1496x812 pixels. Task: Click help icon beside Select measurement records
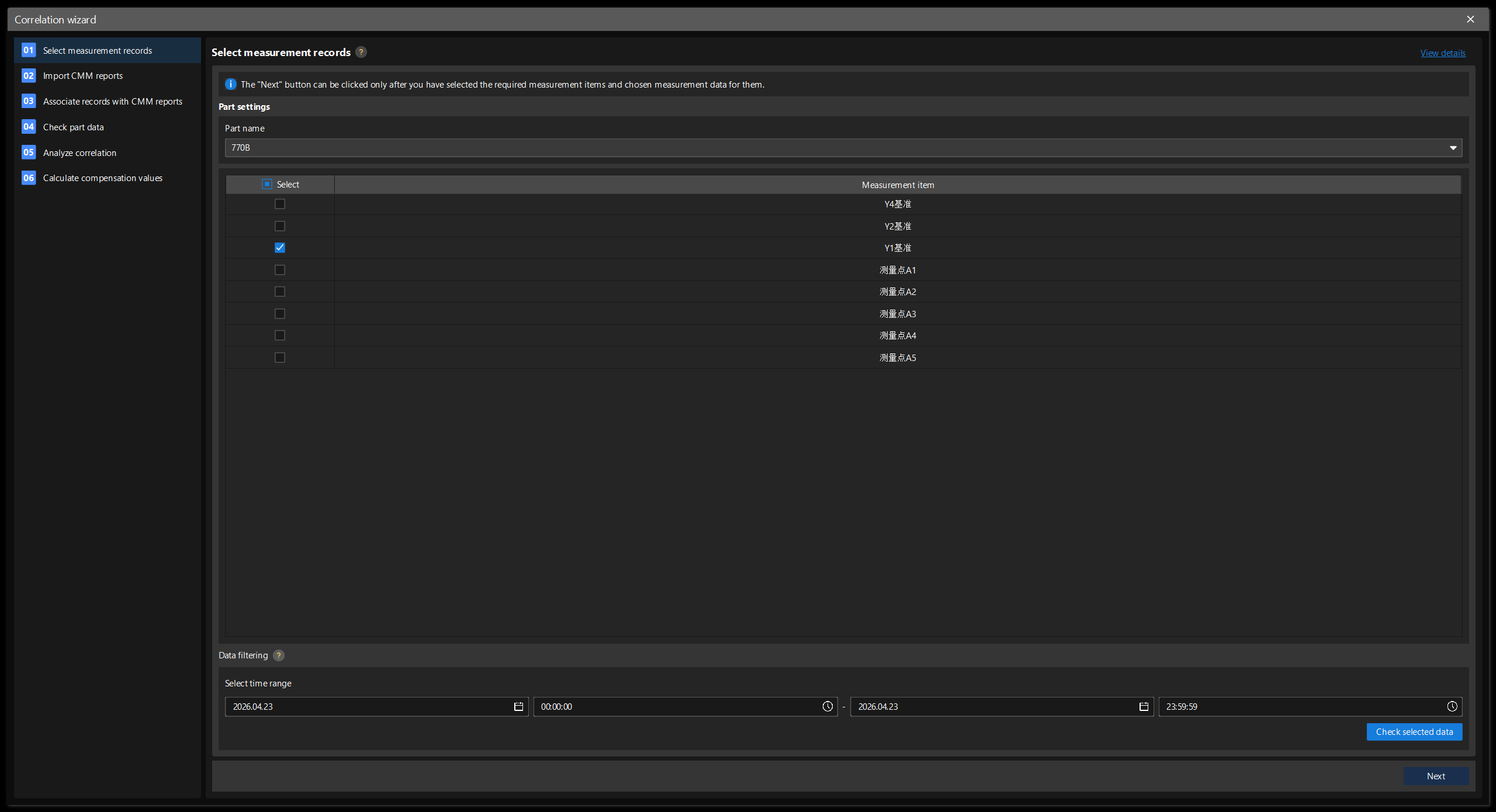pyautogui.click(x=361, y=52)
